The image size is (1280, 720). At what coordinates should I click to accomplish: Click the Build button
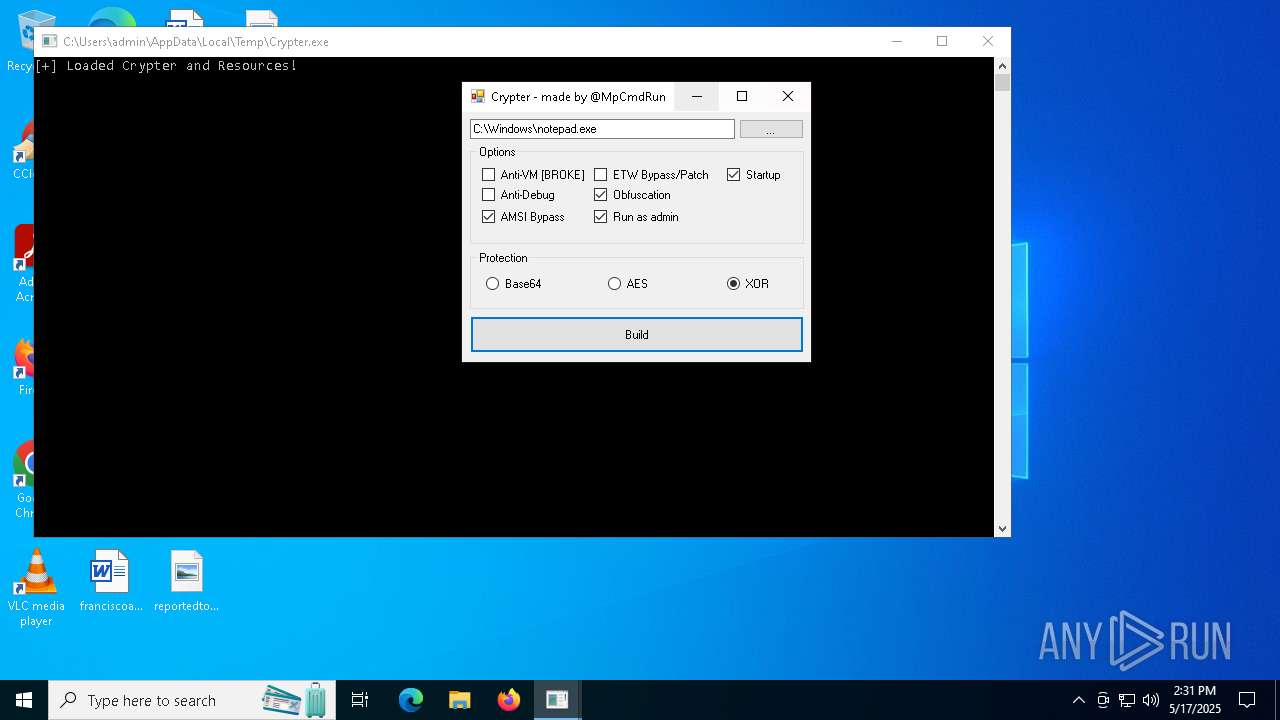pyautogui.click(x=637, y=335)
